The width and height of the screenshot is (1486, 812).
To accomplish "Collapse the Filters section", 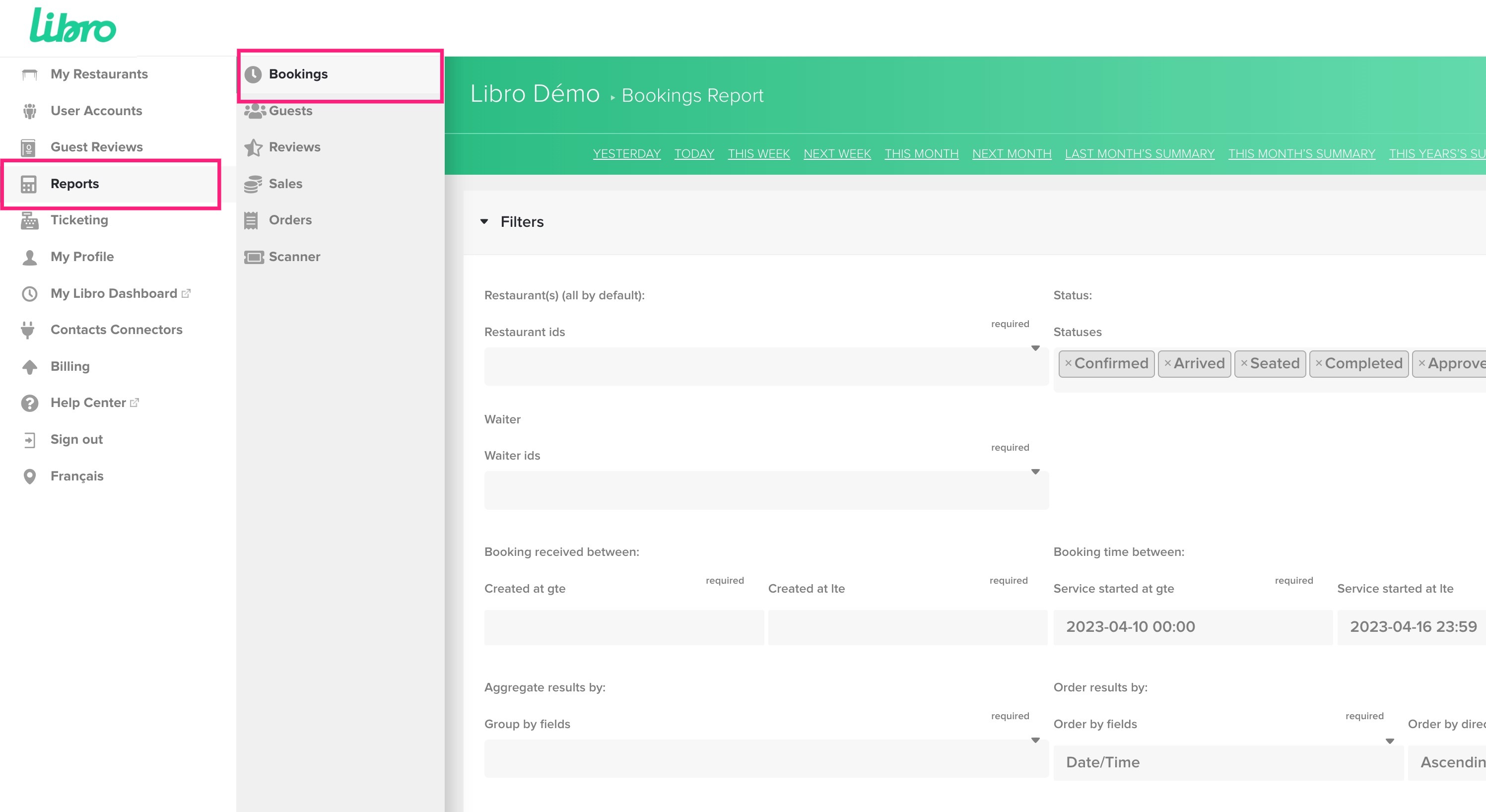I will click(x=484, y=221).
